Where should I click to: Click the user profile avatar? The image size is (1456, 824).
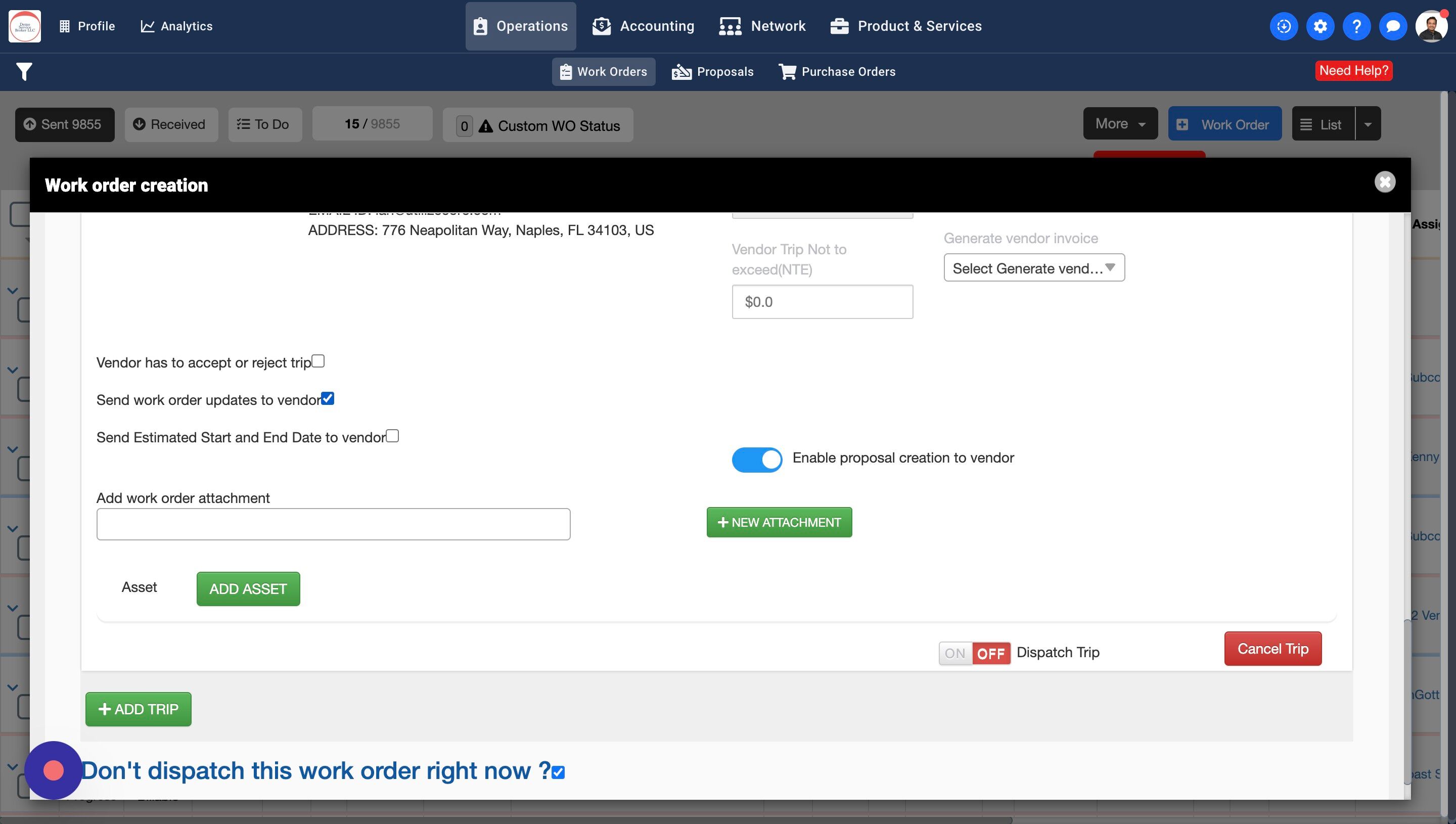[x=1431, y=26]
